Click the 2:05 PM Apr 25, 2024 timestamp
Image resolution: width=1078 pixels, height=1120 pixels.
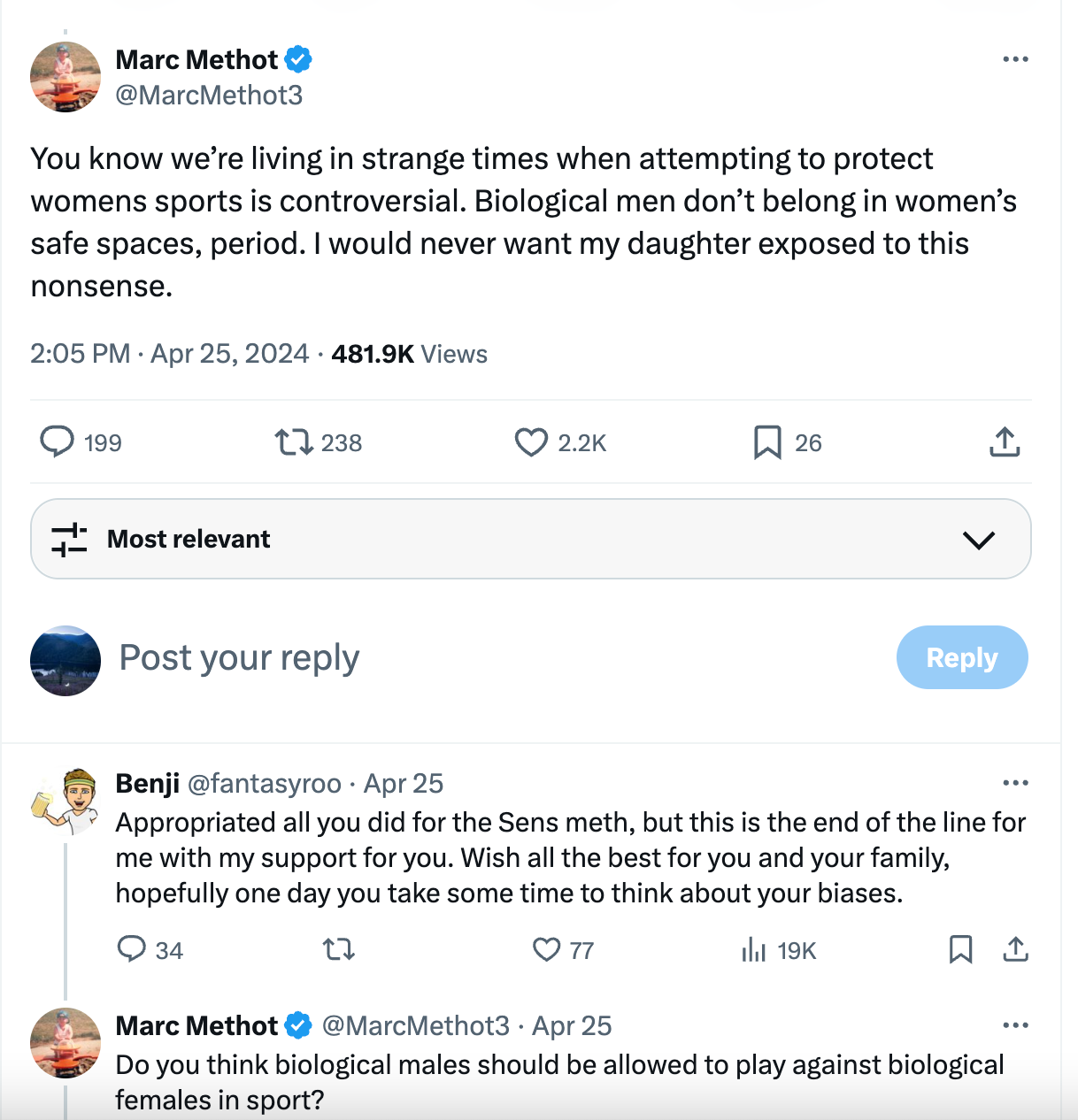pyautogui.click(x=169, y=354)
